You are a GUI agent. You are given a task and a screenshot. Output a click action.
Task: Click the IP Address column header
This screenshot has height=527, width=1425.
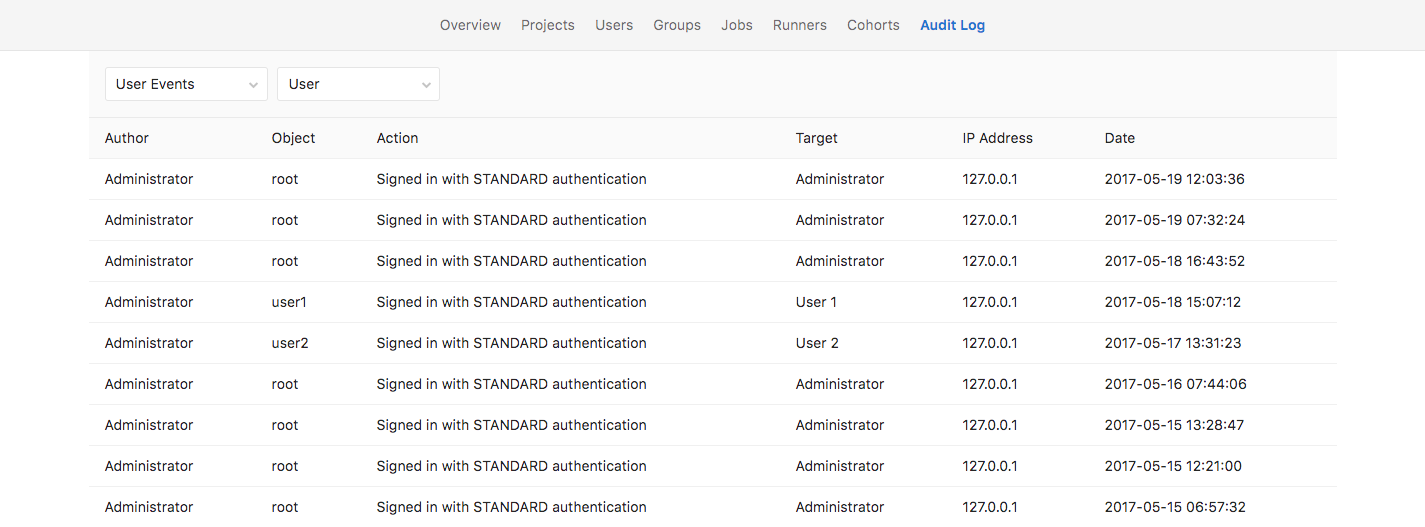coord(997,138)
